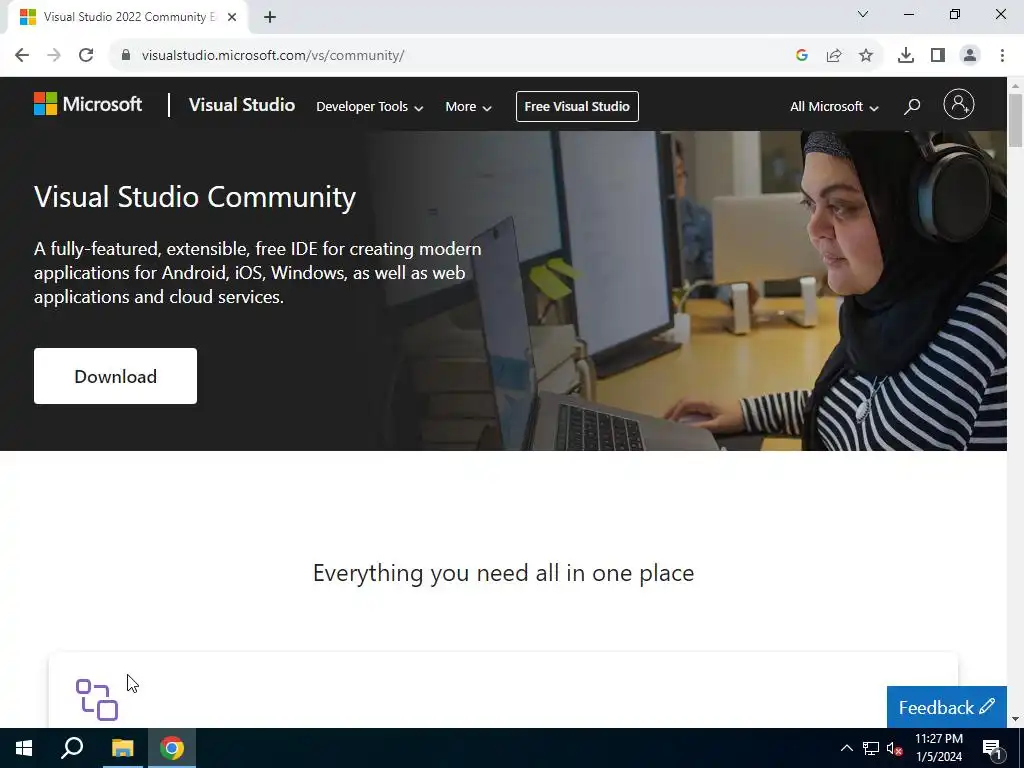Viewport: 1024px width, 768px height.
Task: Open the Chrome three-dot menu
Action: coord(1002,55)
